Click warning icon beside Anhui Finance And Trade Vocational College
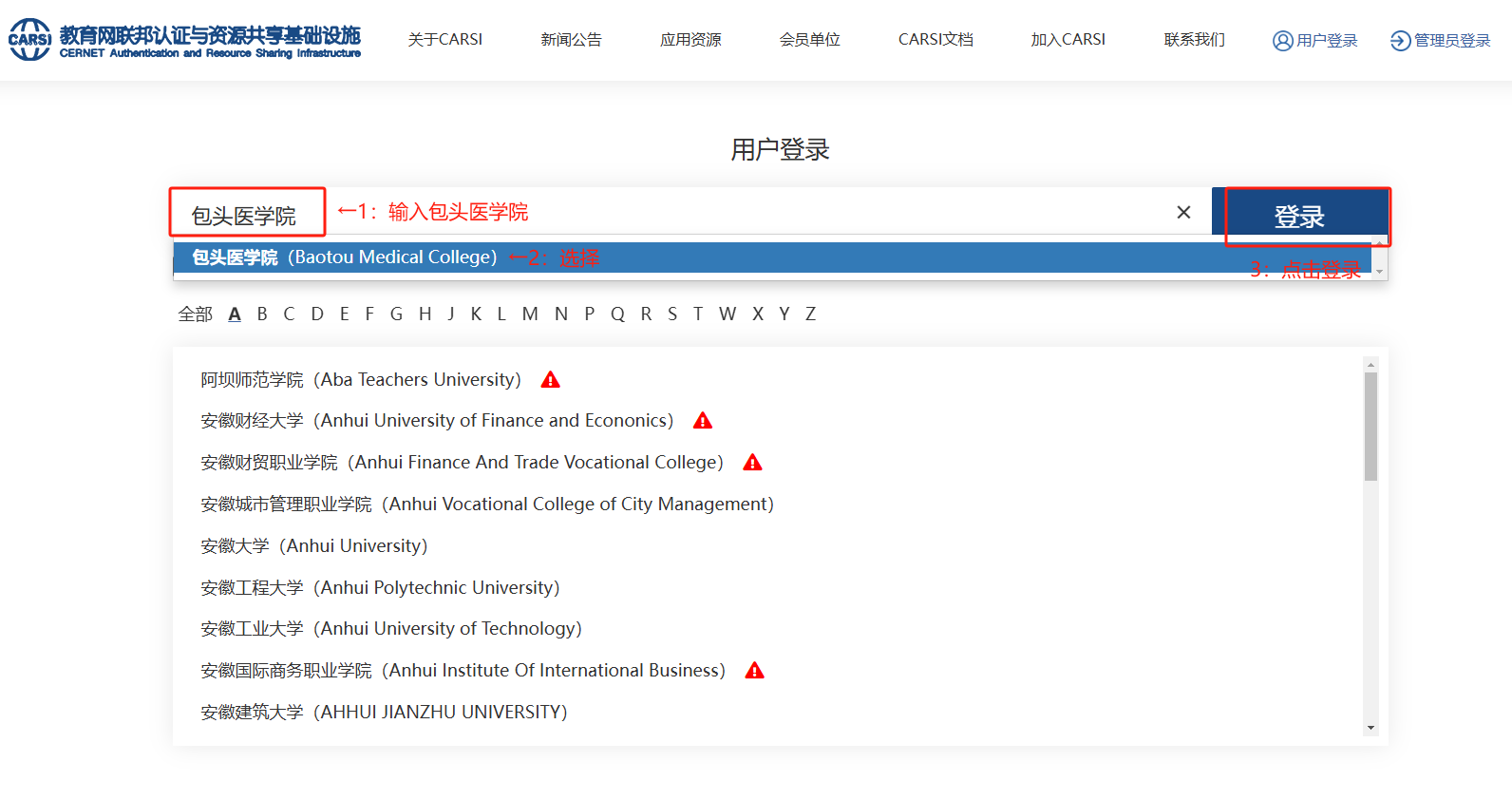The height and width of the screenshot is (800, 1512). click(753, 463)
